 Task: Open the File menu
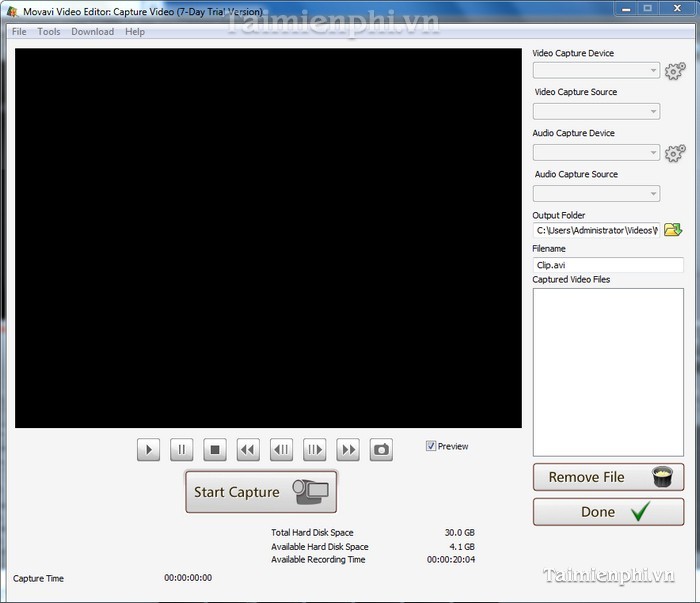19,32
